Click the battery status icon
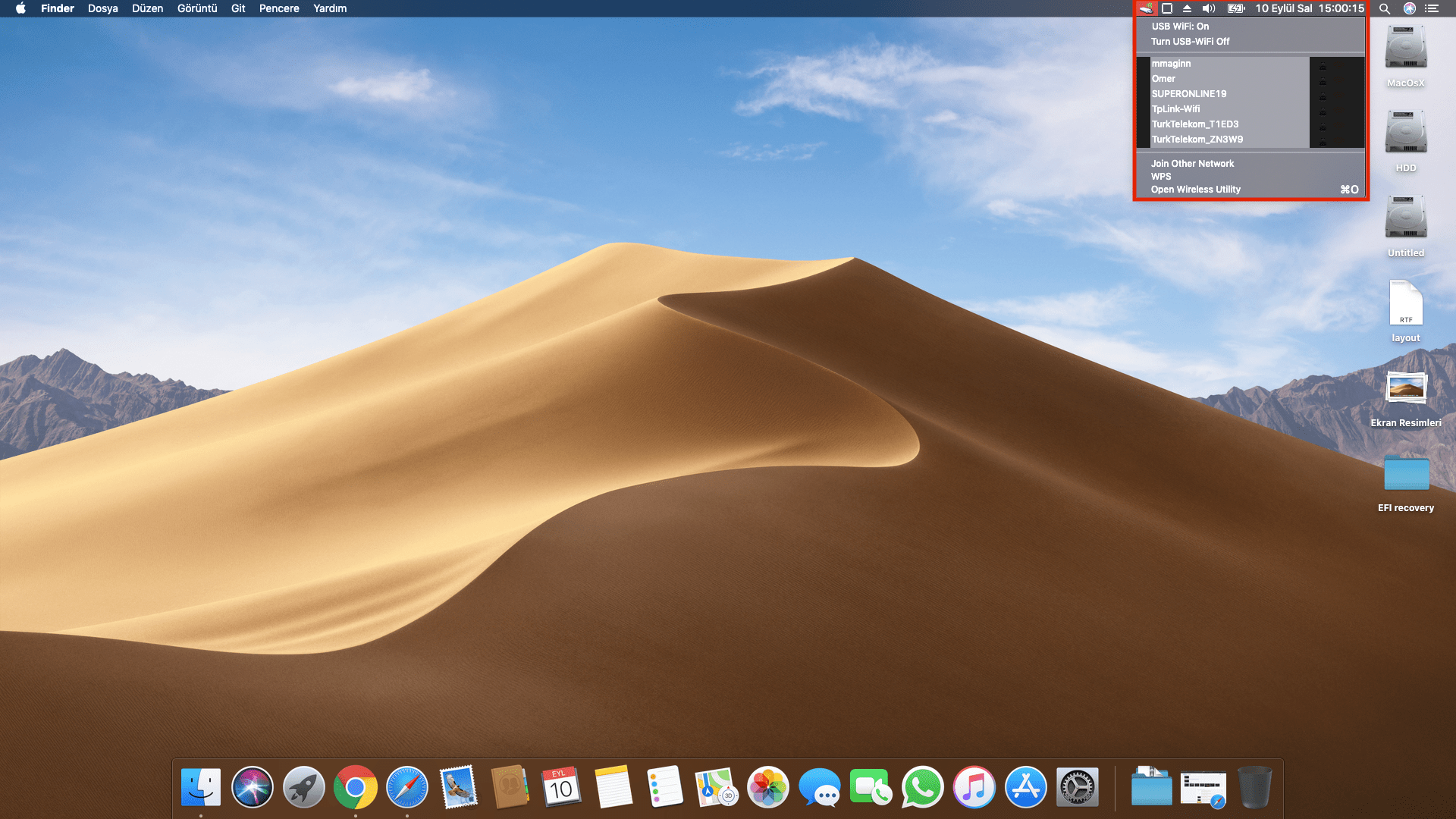The height and width of the screenshot is (819, 1456). tap(1235, 8)
